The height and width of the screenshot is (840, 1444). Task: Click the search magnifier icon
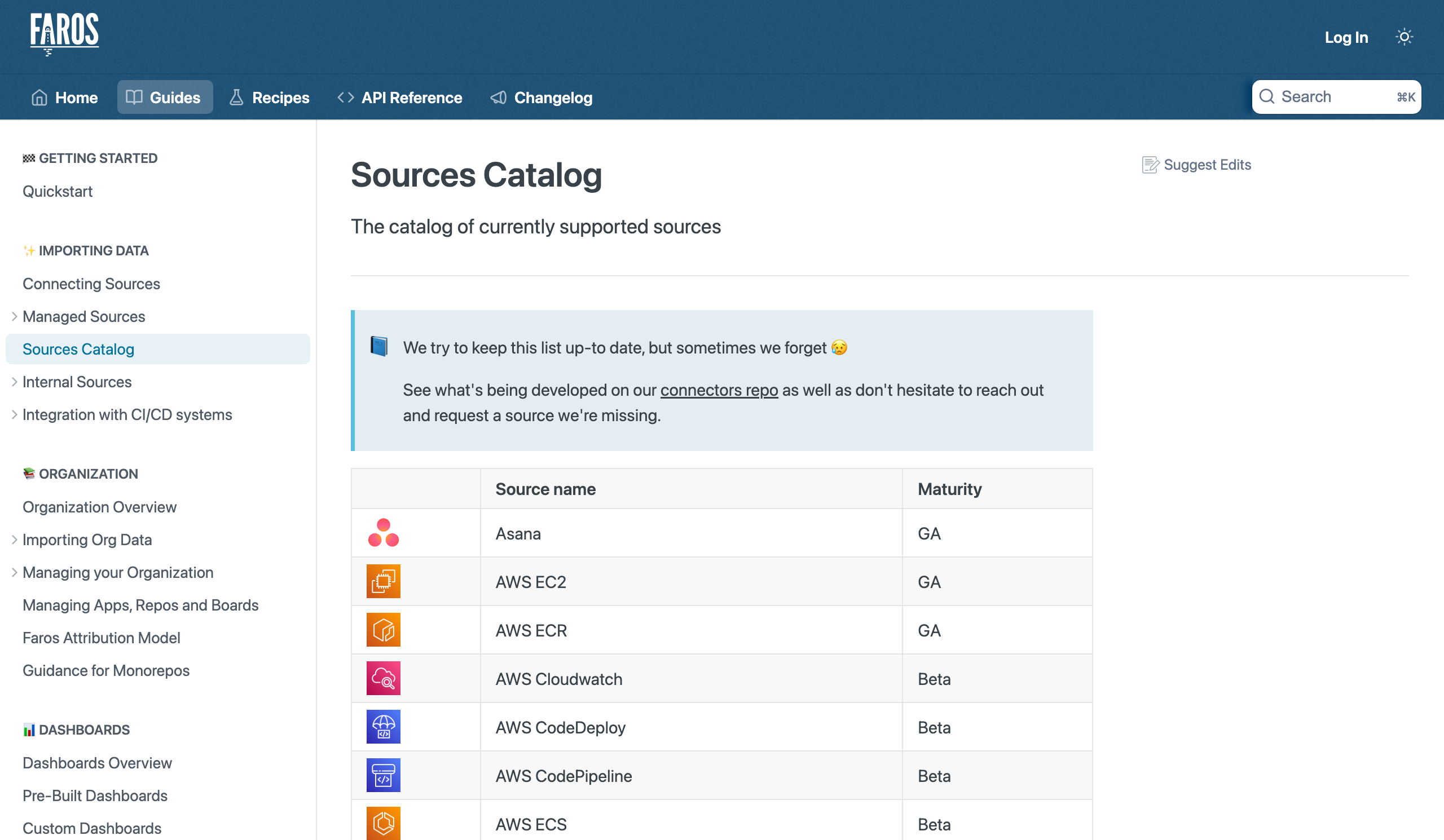click(x=1266, y=96)
